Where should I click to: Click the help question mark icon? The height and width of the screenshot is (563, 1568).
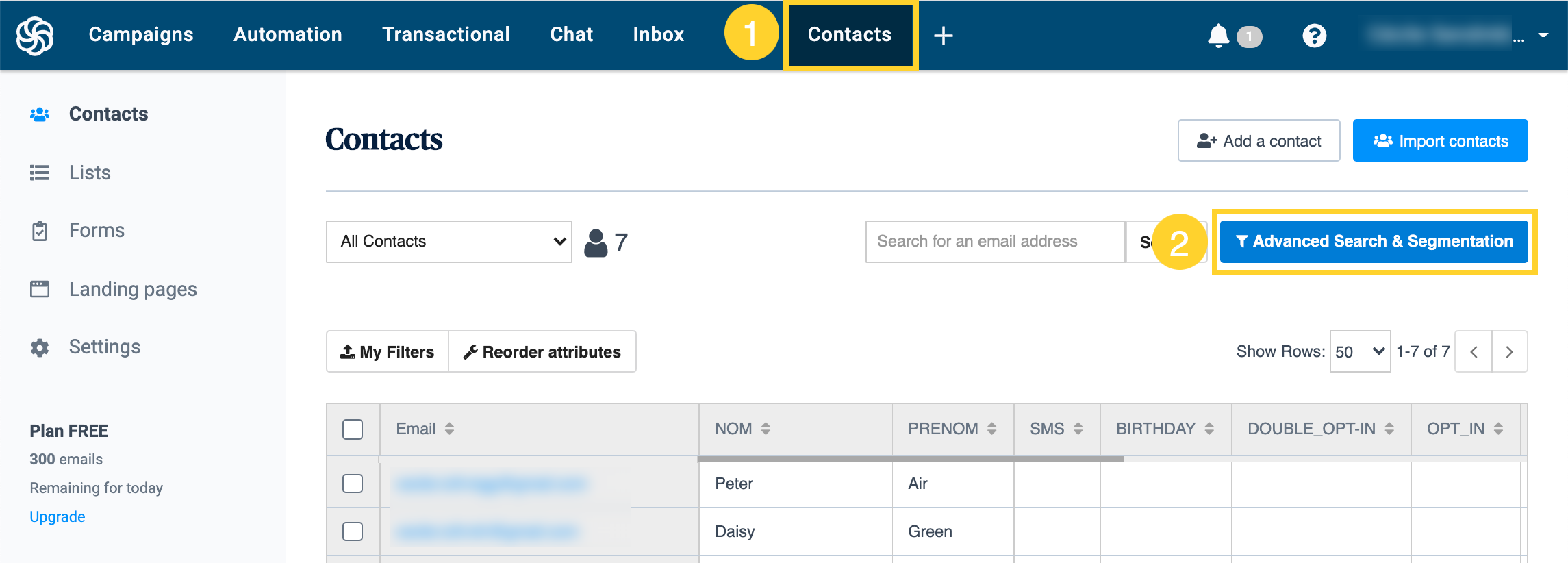click(x=1314, y=36)
